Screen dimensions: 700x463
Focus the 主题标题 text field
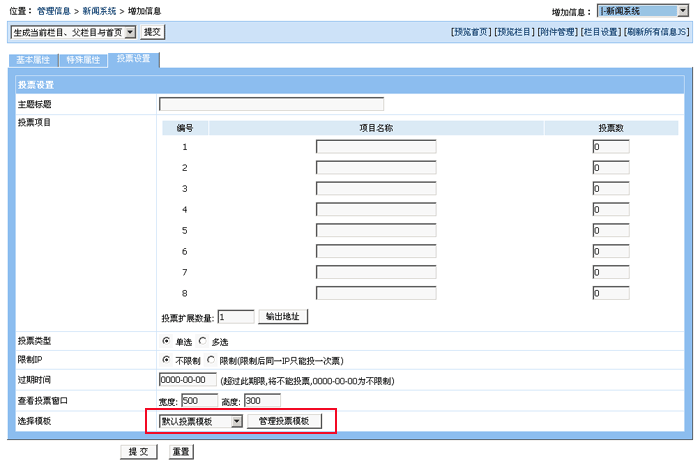(x=271, y=104)
